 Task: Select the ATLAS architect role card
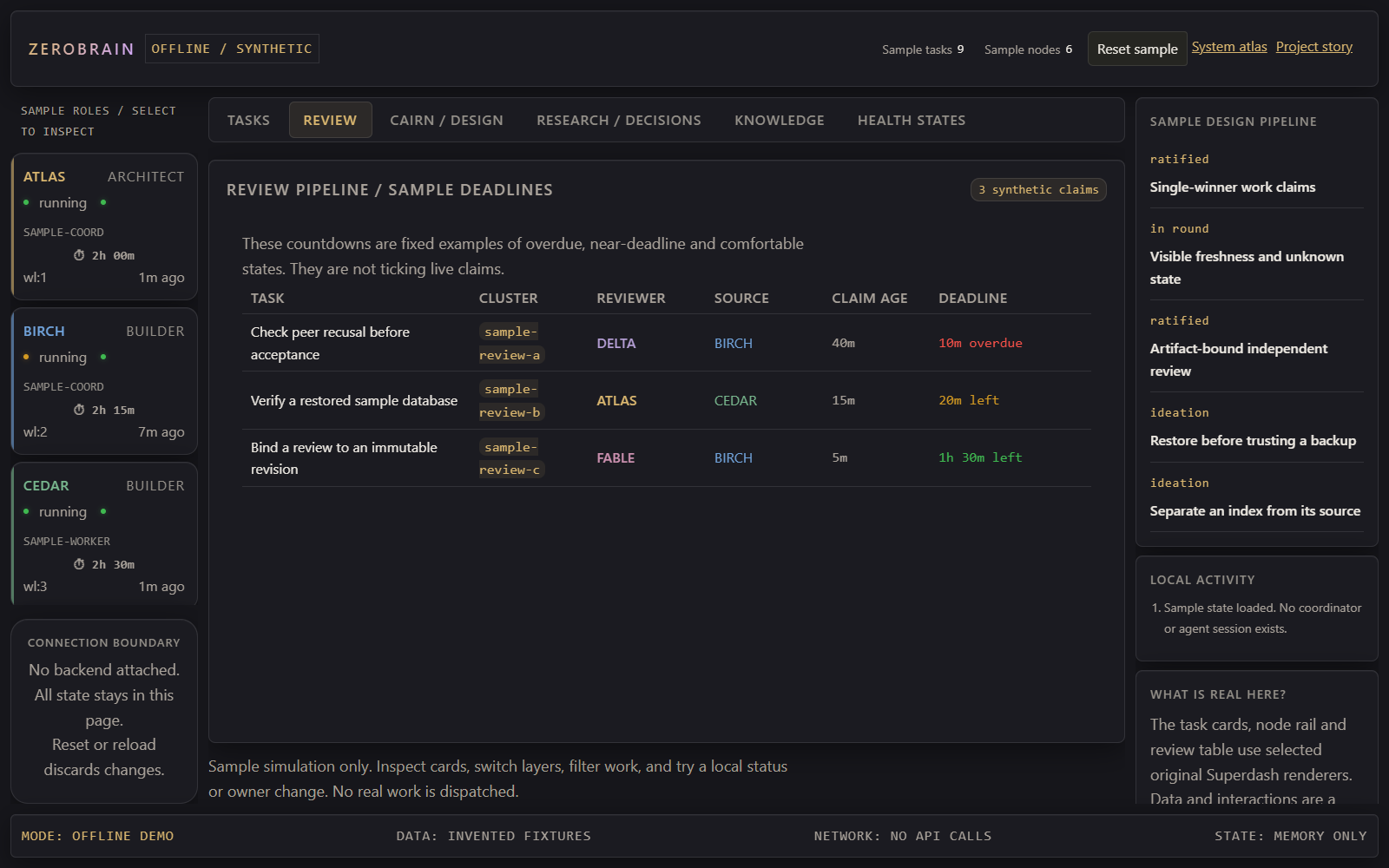tap(104, 227)
